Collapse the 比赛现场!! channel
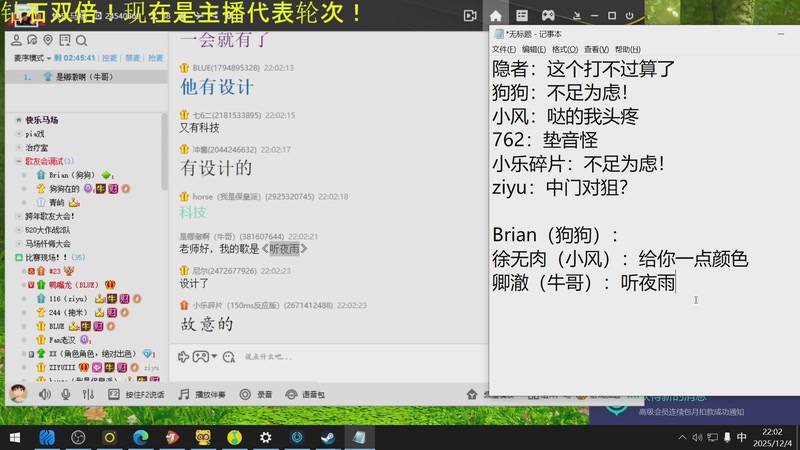Screen dimensions: 800x450 tap(19, 258)
